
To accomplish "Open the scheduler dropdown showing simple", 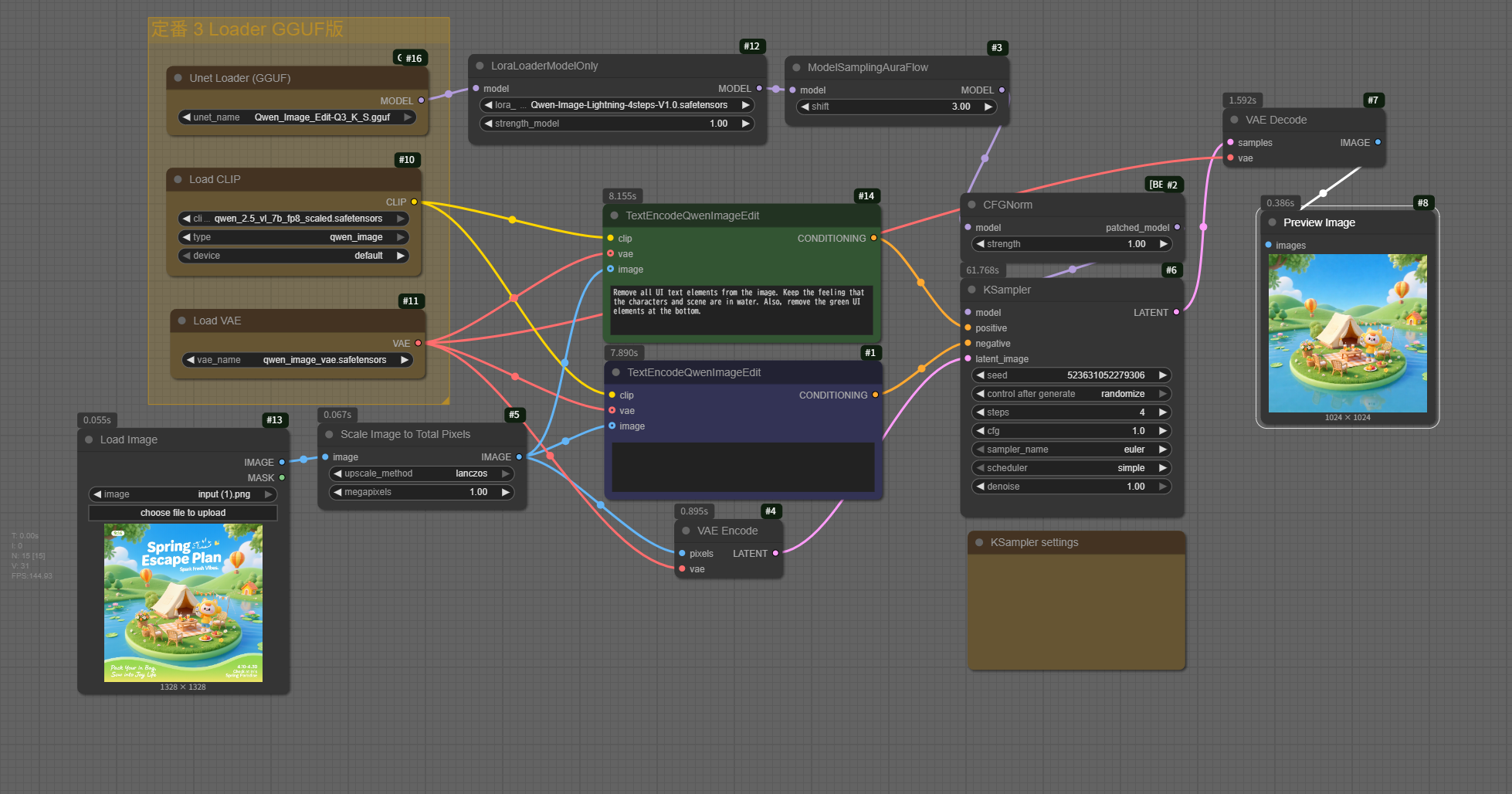I will tap(1071, 468).
